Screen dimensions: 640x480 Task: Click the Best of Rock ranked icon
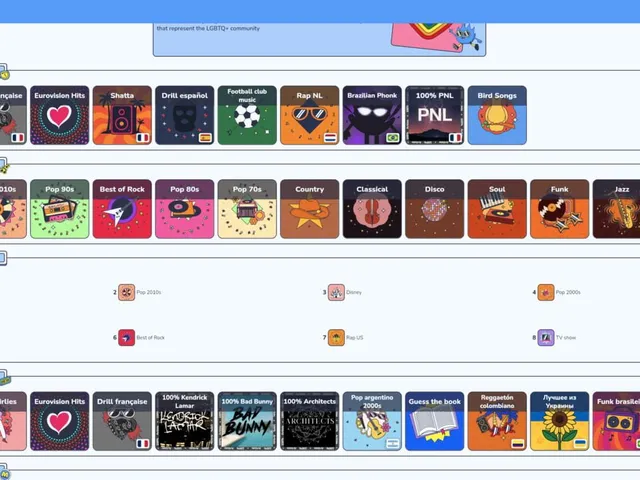pos(127,338)
